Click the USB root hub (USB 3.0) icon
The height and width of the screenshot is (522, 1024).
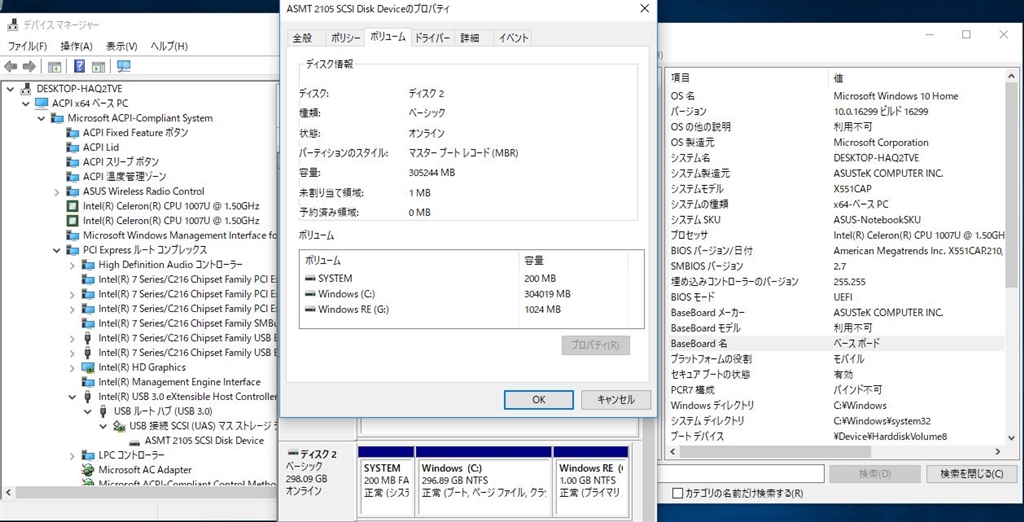(104, 411)
